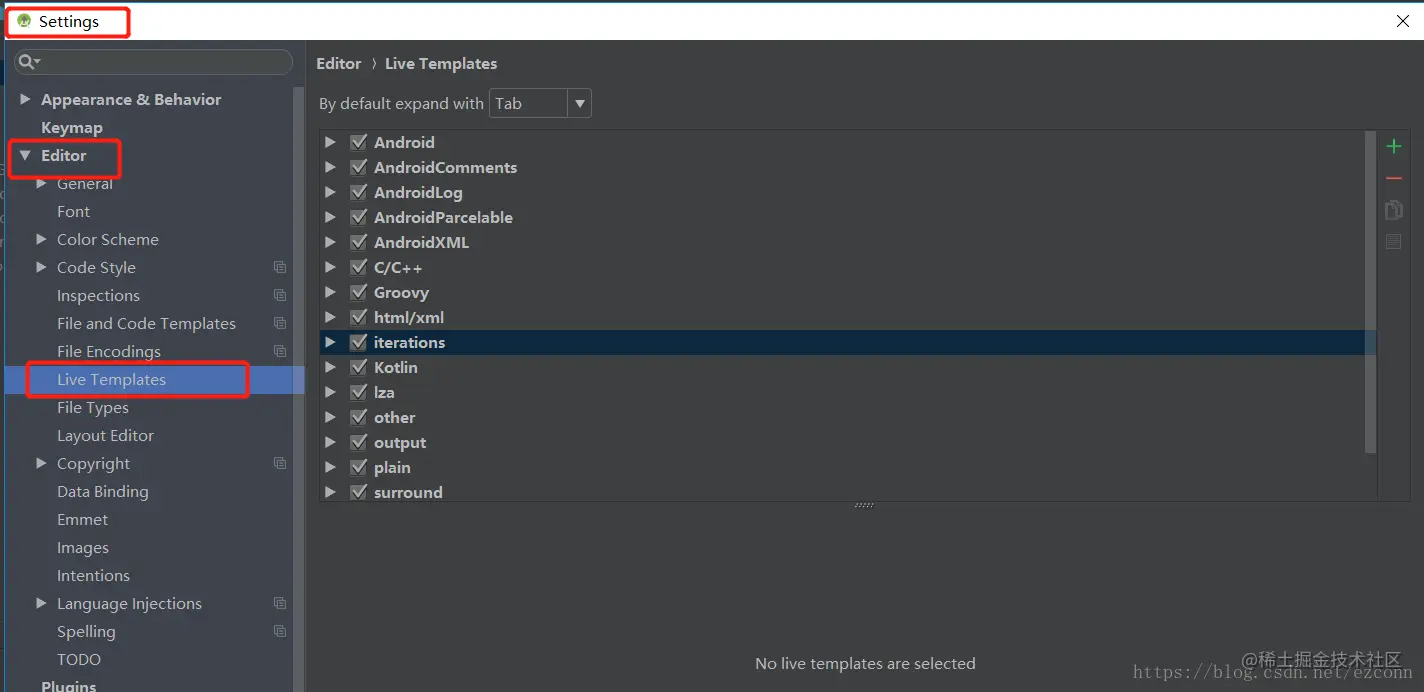Expand the iterations template group arrow
The image size is (1424, 692).
(330, 342)
